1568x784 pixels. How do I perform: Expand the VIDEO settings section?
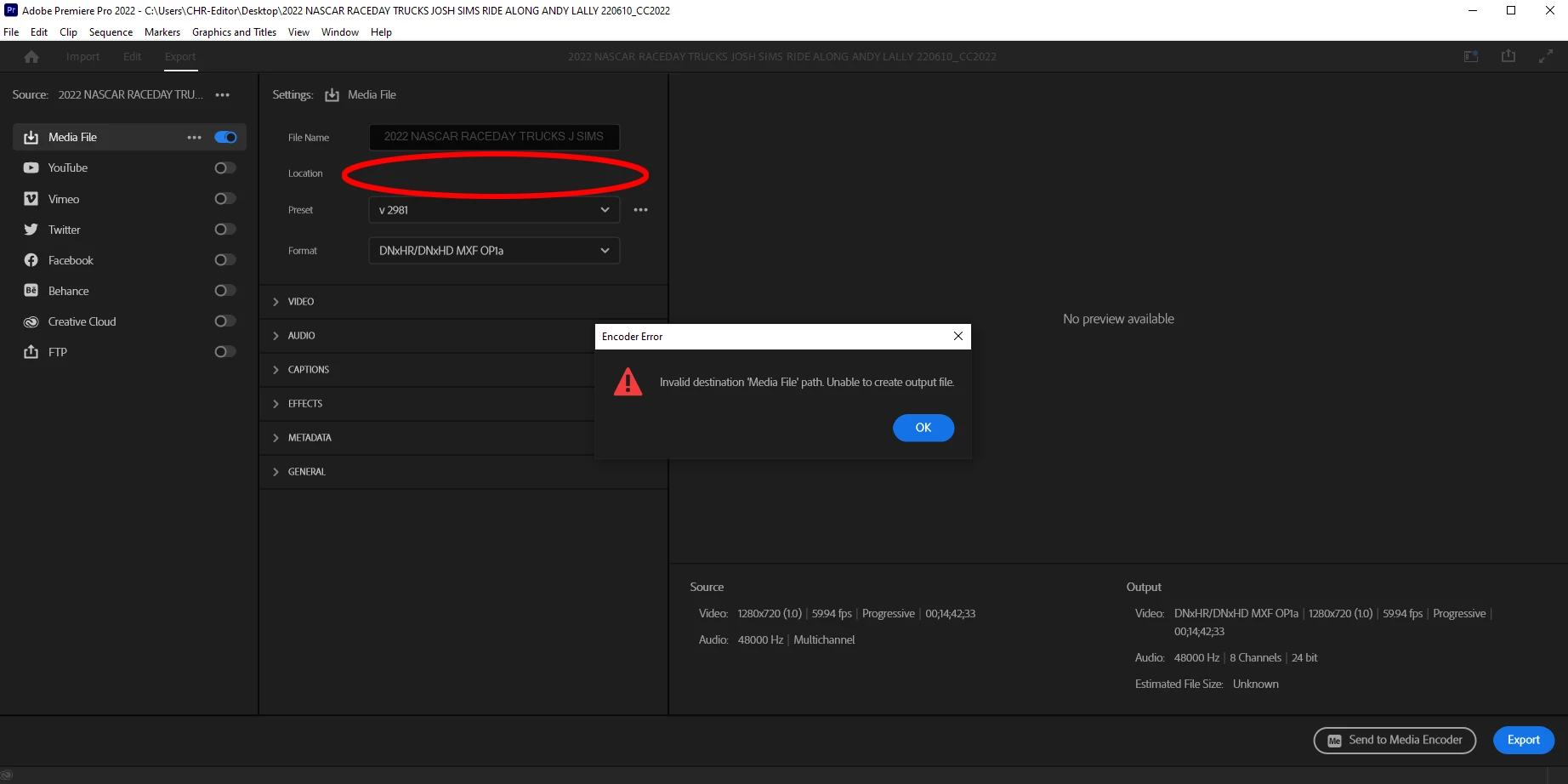point(463,302)
